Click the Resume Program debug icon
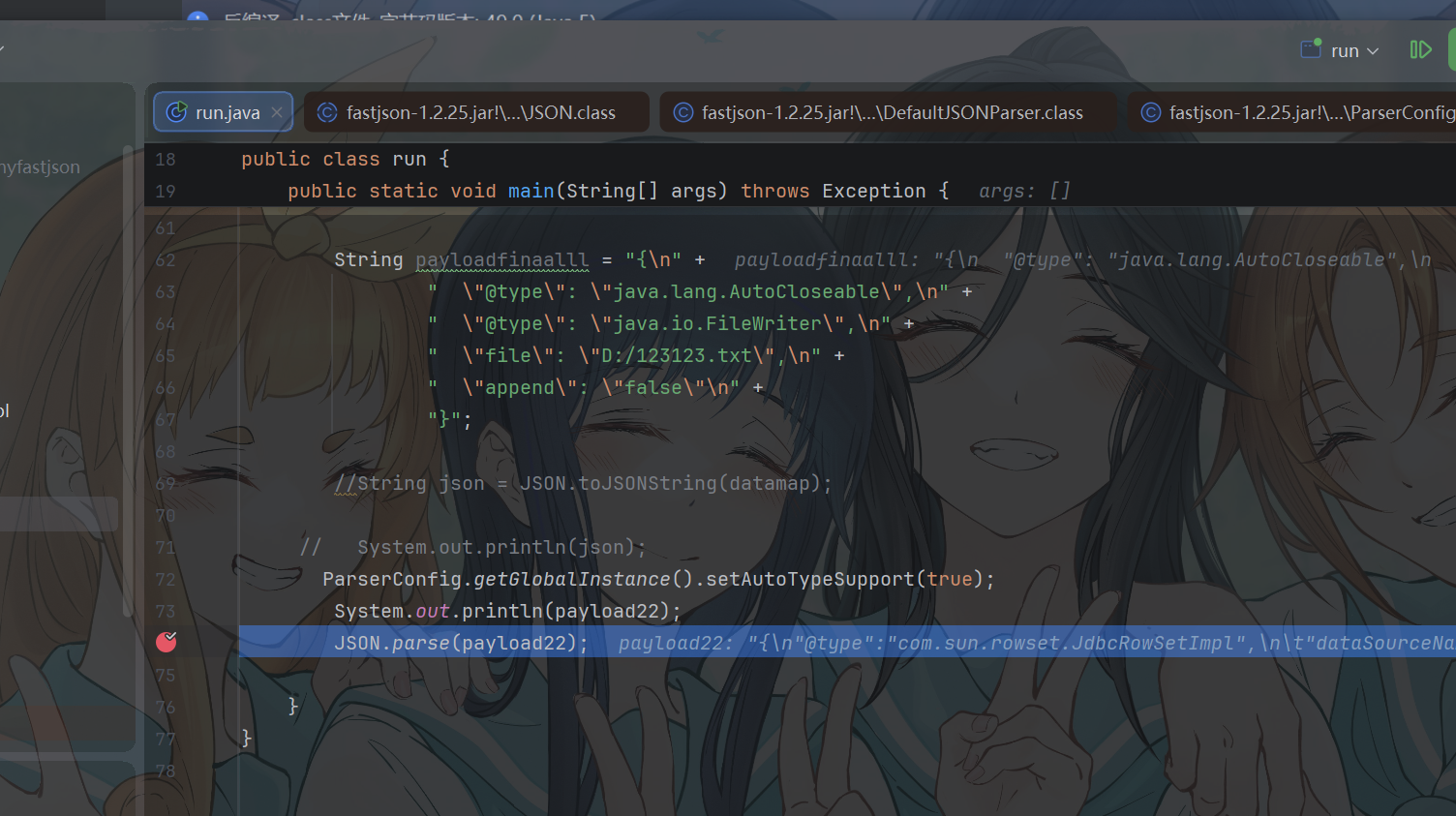Viewport: 1456px width, 816px height. point(1420,49)
